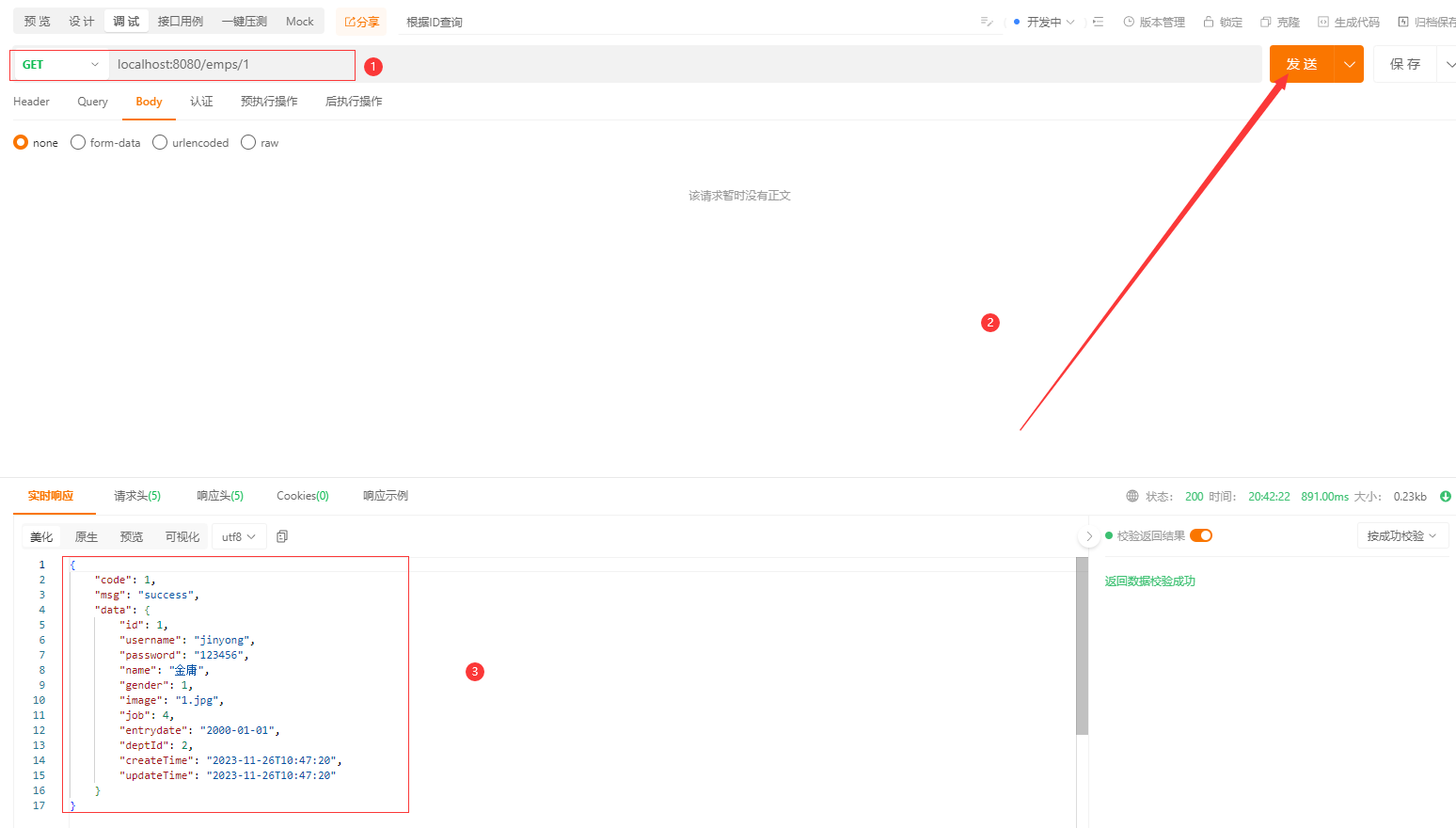
Task: Open the 按成功校验 dropdown
Action: (x=1402, y=535)
